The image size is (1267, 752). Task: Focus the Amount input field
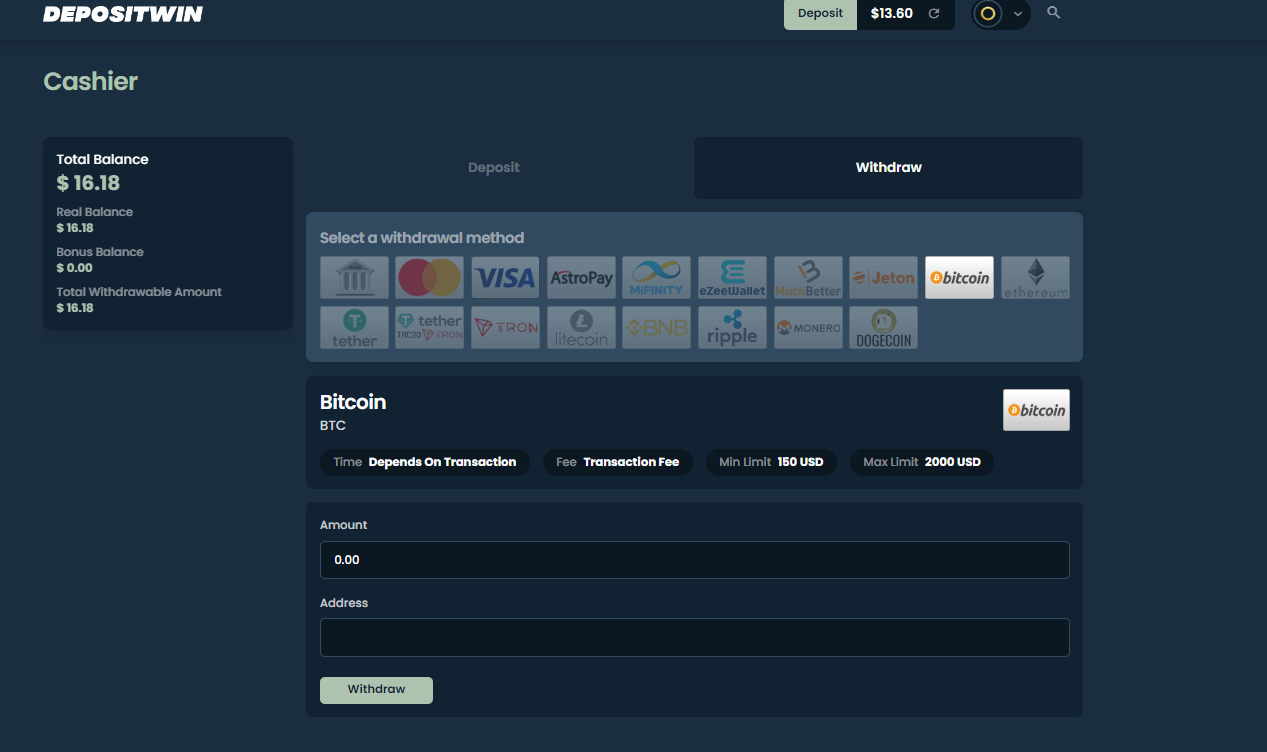[x=694, y=560]
